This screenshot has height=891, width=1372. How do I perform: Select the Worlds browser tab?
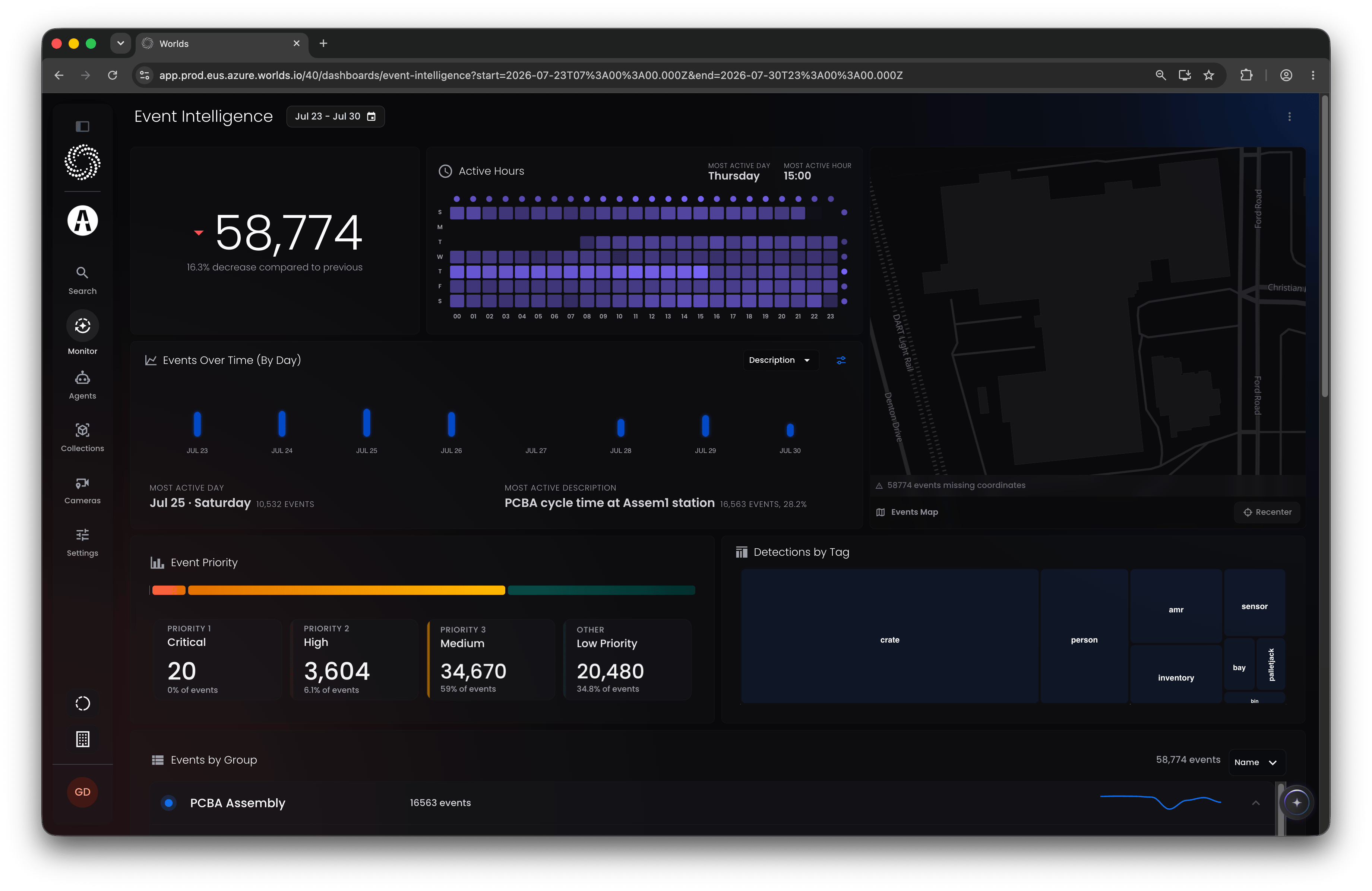(x=222, y=44)
